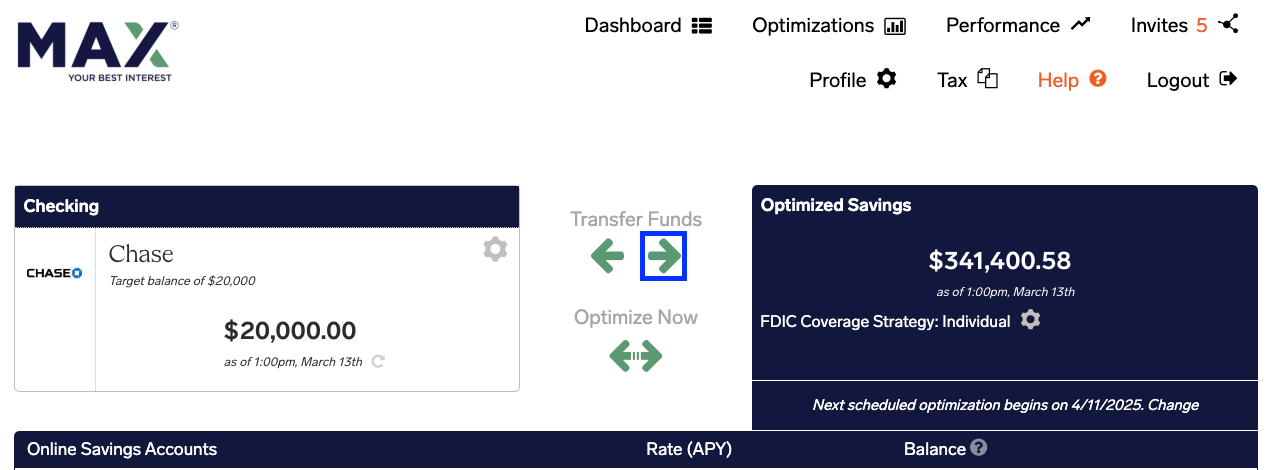This screenshot has height=470, width=1281.
Task: Transfer funds to Optimized Savings with right arrow
Action: tap(664, 257)
